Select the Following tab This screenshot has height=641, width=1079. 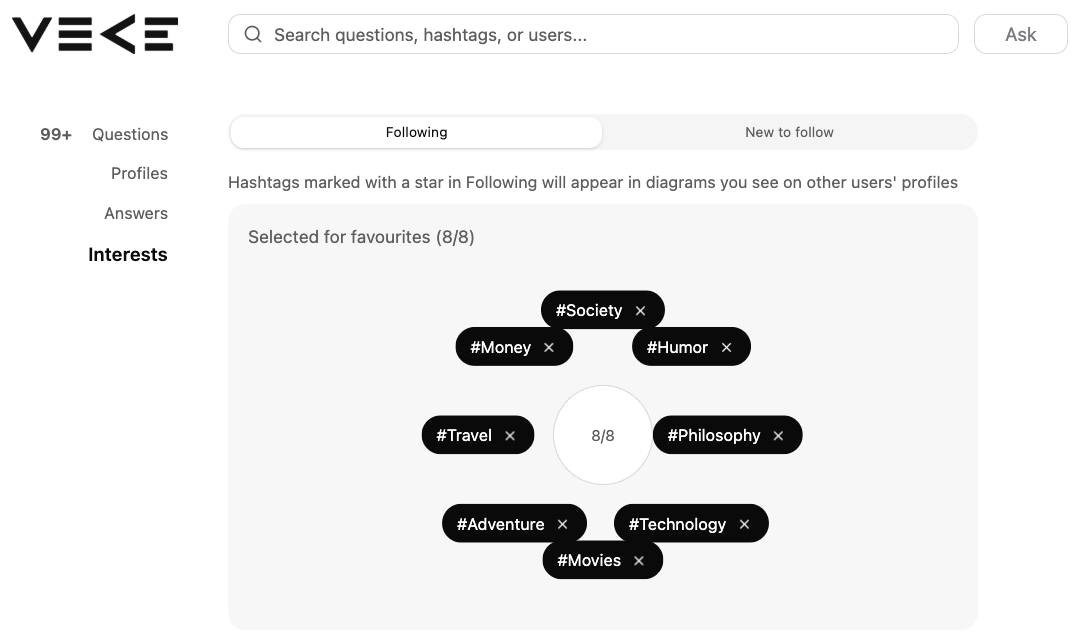[x=416, y=131]
